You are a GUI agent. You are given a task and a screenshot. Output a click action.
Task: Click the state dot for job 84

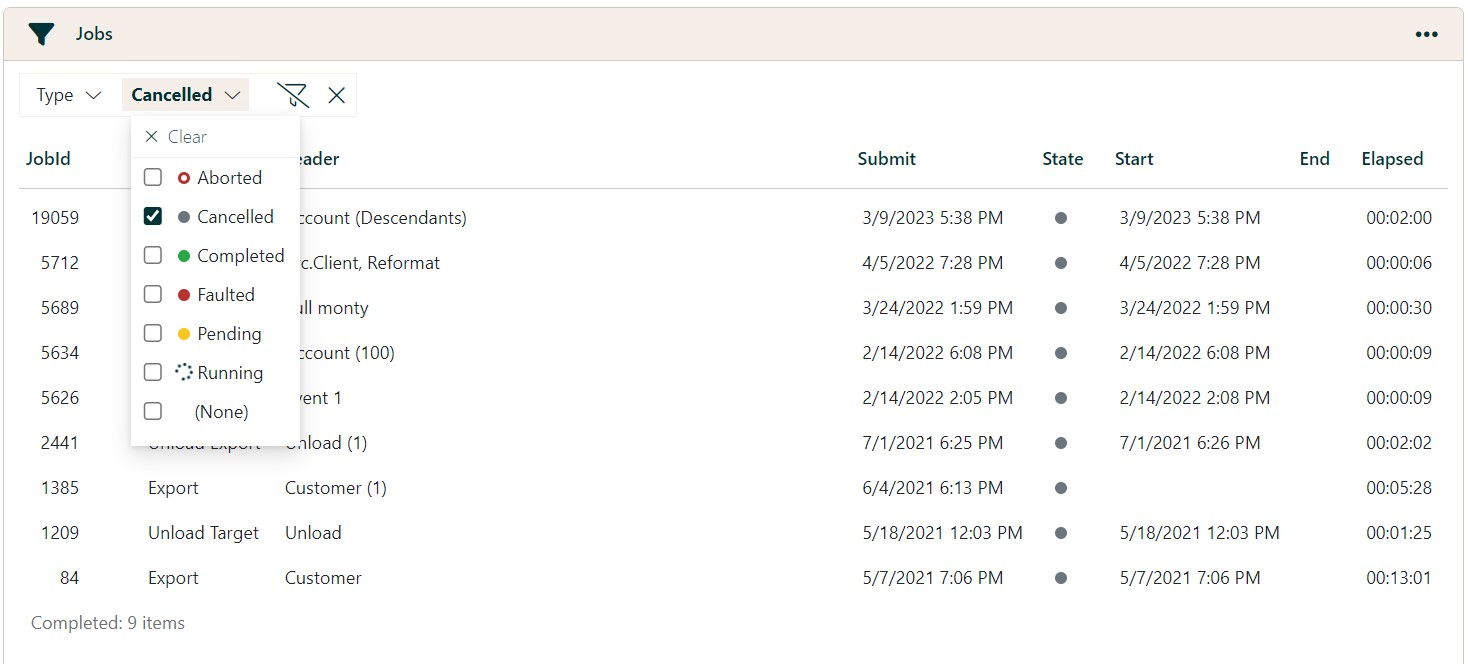tap(1061, 578)
